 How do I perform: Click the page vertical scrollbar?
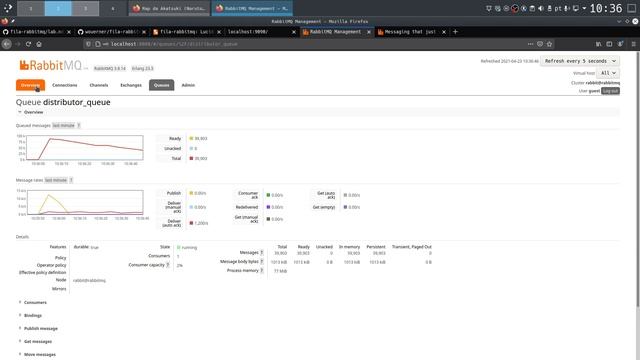pyautogui.click(x=638, y=180)
